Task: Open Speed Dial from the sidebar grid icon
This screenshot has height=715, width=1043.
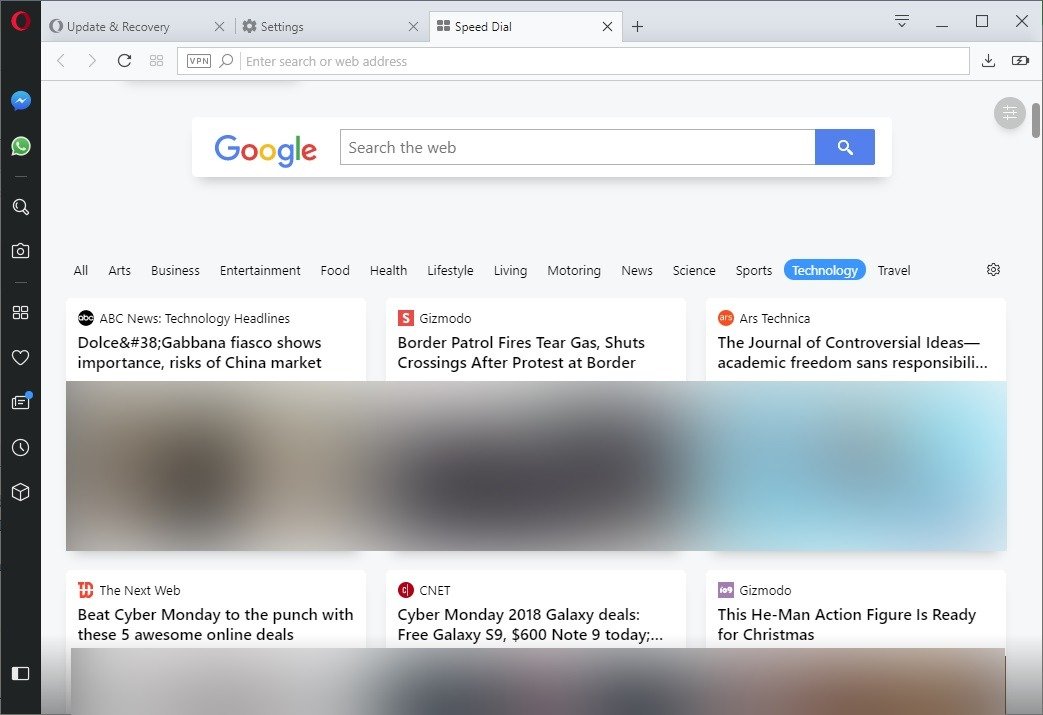Action: tap(21, 313)
